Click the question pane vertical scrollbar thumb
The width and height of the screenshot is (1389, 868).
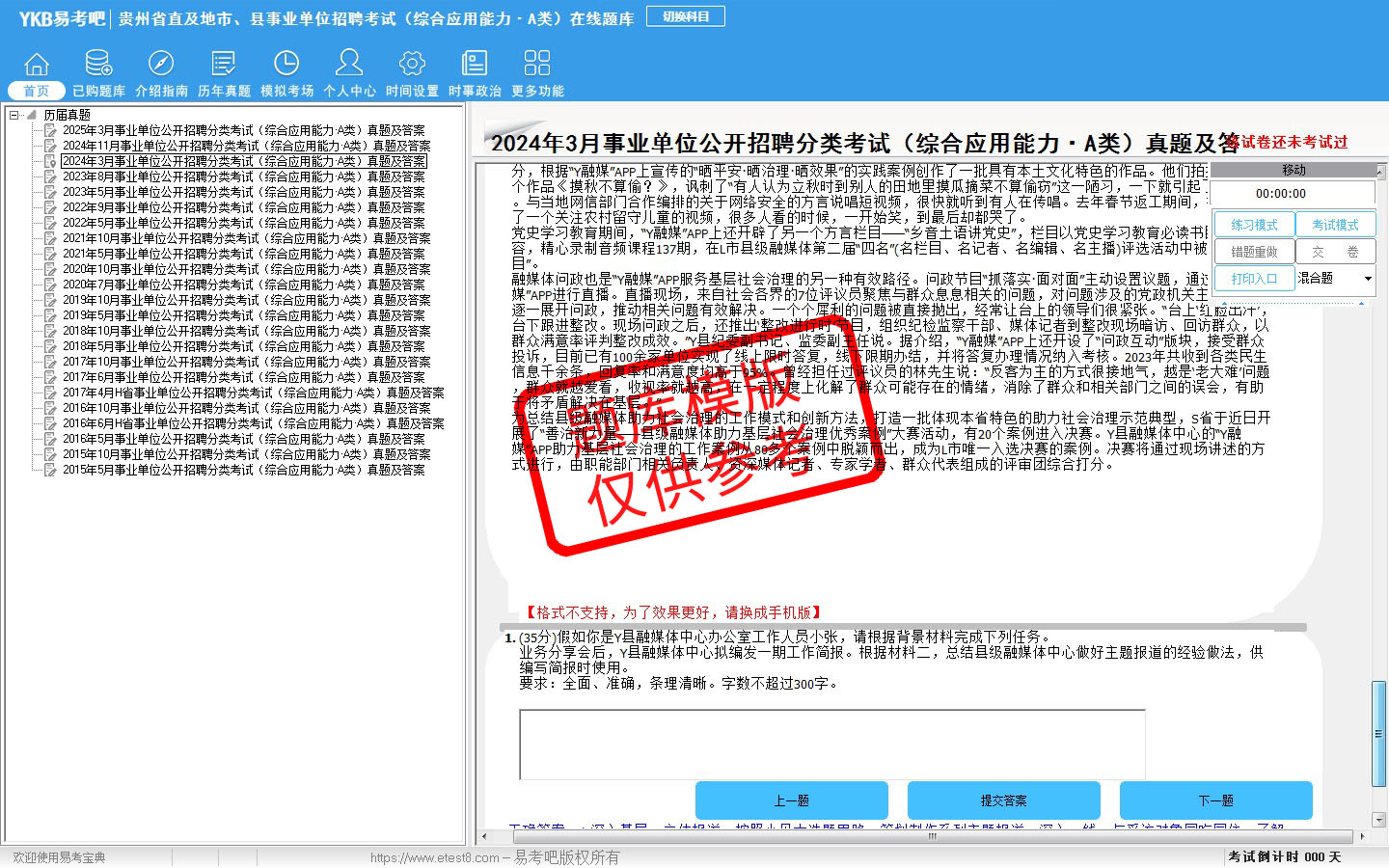(x=1378, y=734)
